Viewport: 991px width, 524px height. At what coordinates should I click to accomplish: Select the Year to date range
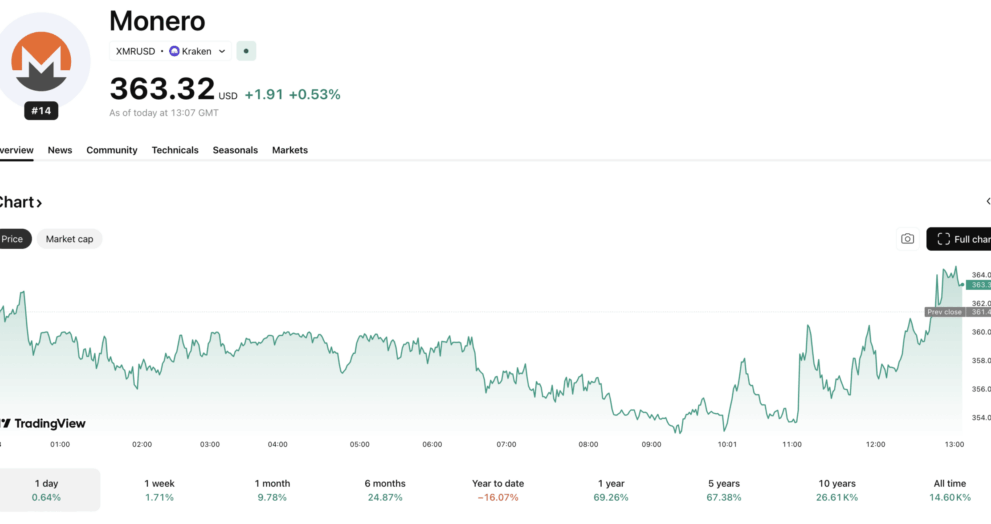click(x=497, y=489)
